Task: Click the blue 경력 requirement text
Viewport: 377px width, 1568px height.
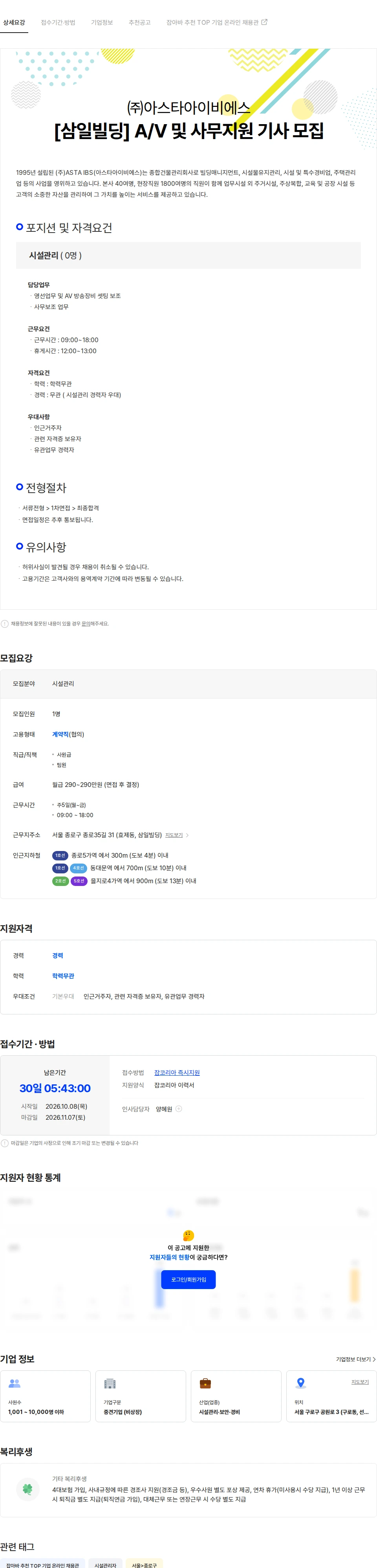Action: point(58,955)
